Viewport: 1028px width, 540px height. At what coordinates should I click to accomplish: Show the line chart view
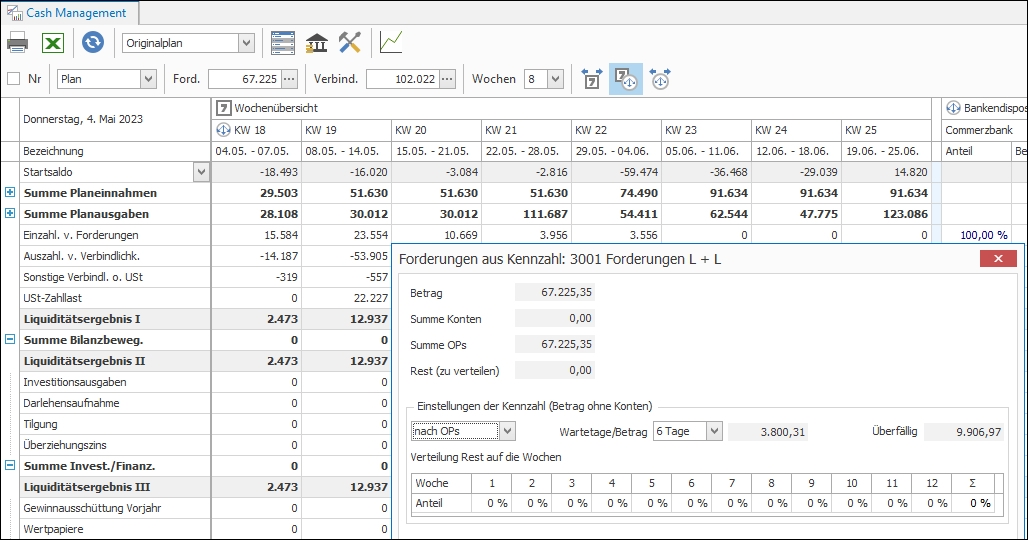(x=391, y=43)
